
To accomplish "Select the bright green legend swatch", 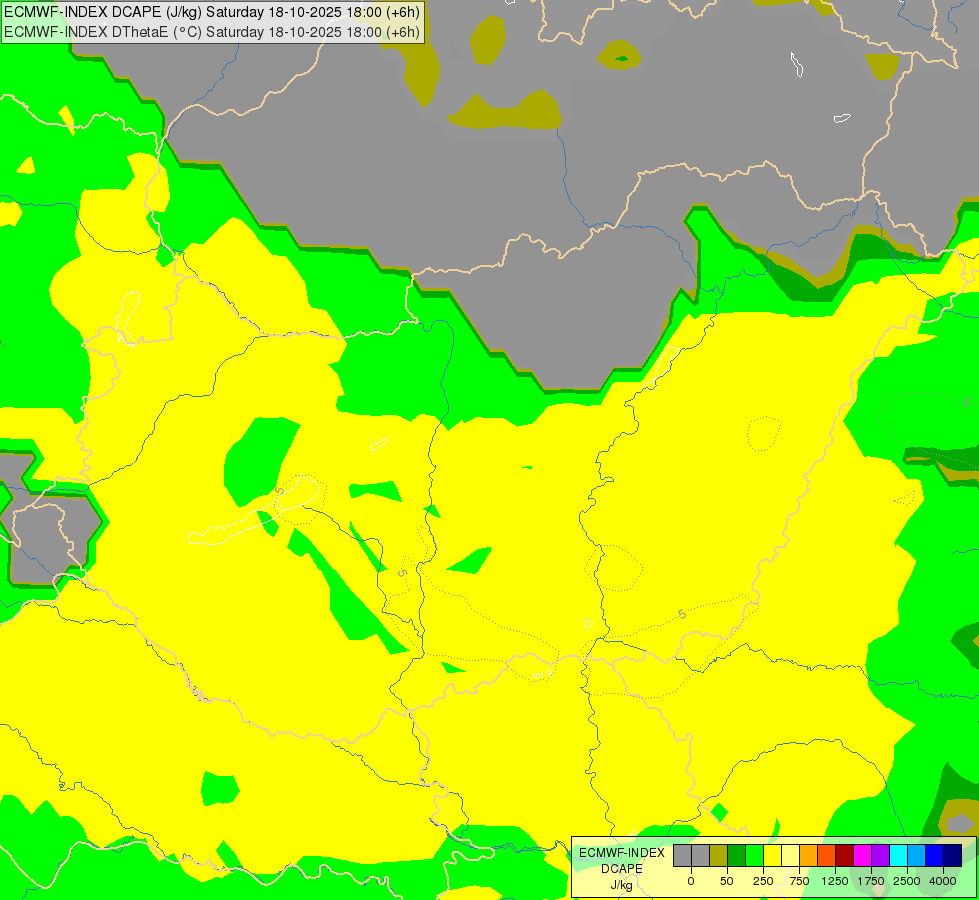I will pyautogui.click(x=755, y=855).
